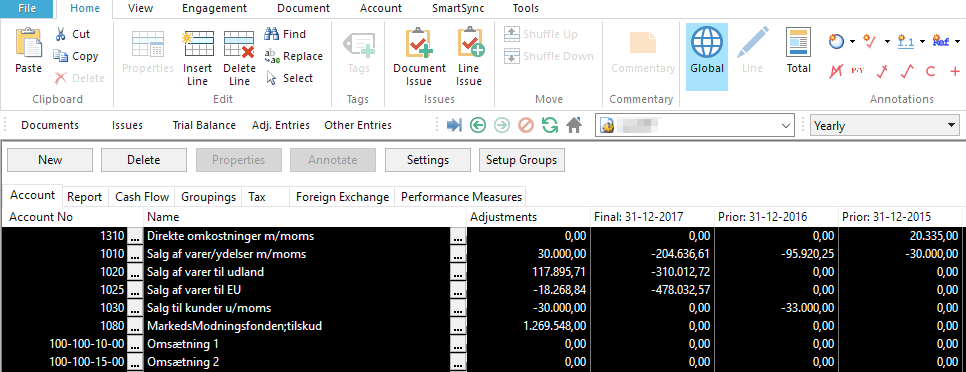Viewport: 966px width, 372px height.
Task: Click the green Back arrow
Action: (x=477, y=126)
